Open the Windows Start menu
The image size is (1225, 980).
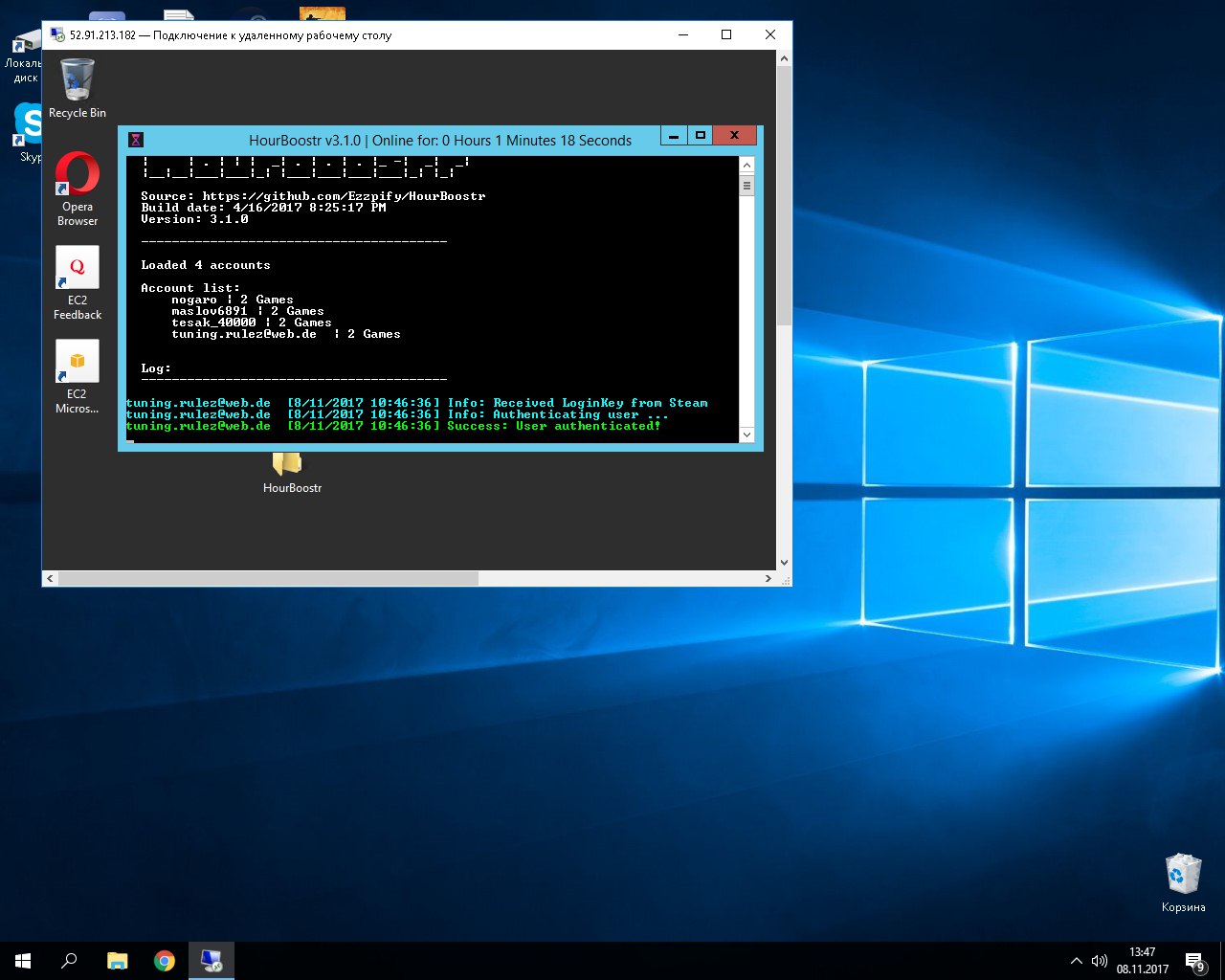tap(23, 961)
